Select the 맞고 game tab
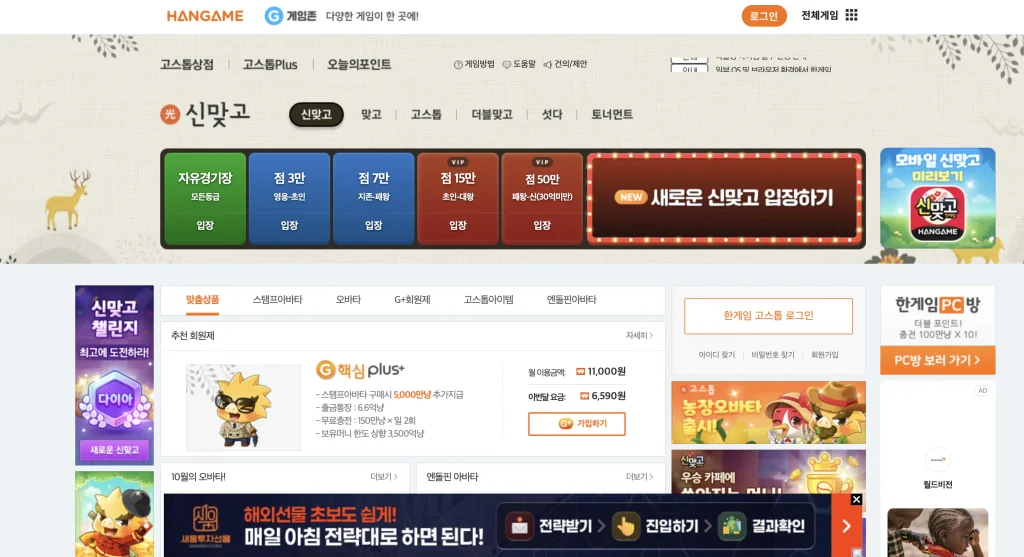This screenshot has height=557, width=1024. tap(371, 114)
